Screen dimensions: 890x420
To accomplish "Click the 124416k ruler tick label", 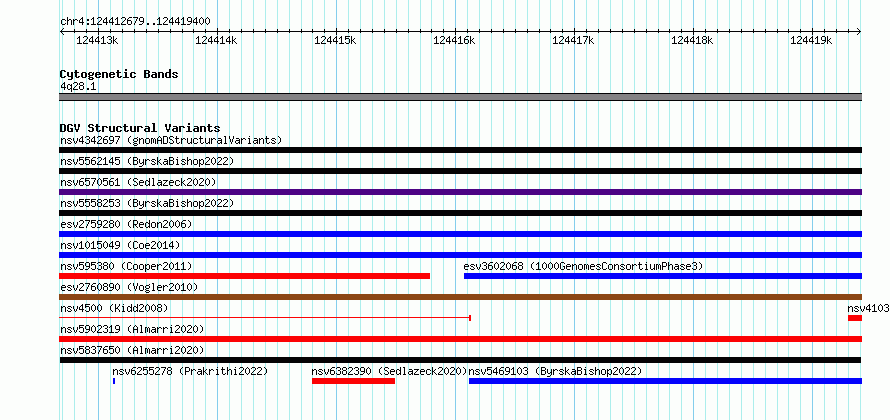I will pyautogui.click(x=454, y=40).
